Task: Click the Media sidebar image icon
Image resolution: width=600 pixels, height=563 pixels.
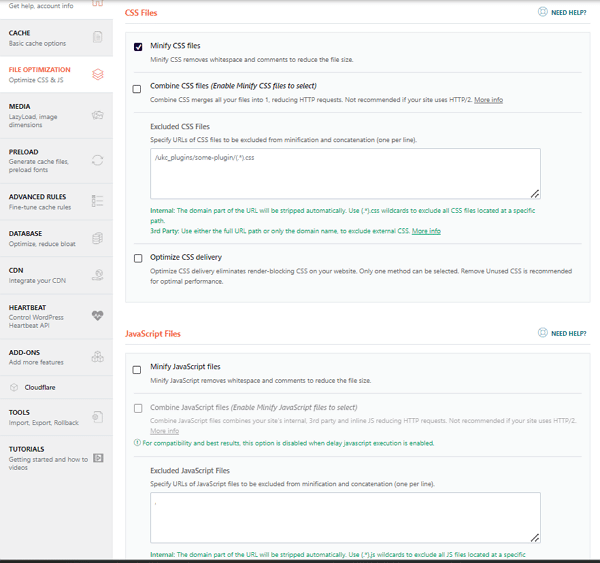Action: [x=97, y=115]
